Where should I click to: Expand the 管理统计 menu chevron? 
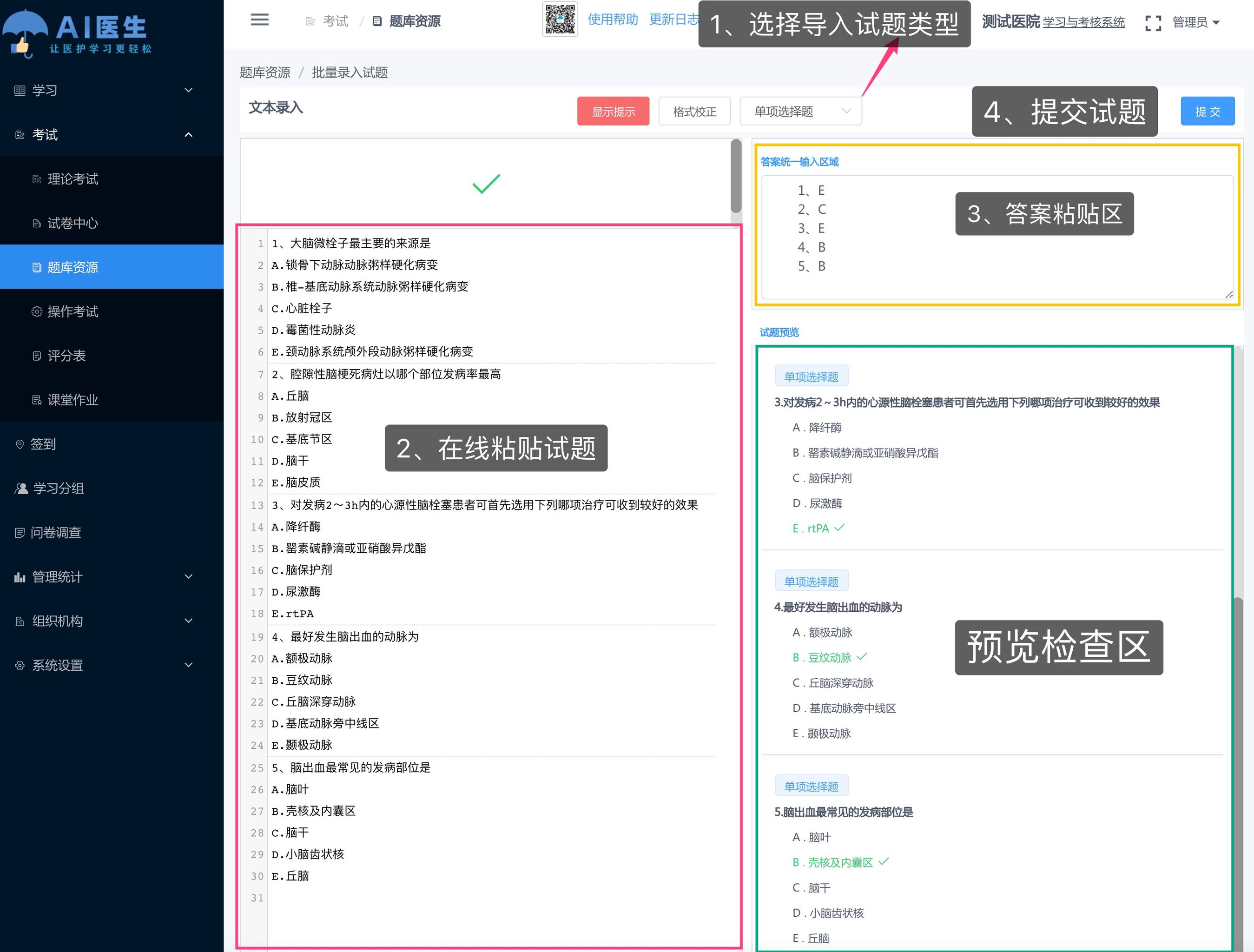[189, 577]
